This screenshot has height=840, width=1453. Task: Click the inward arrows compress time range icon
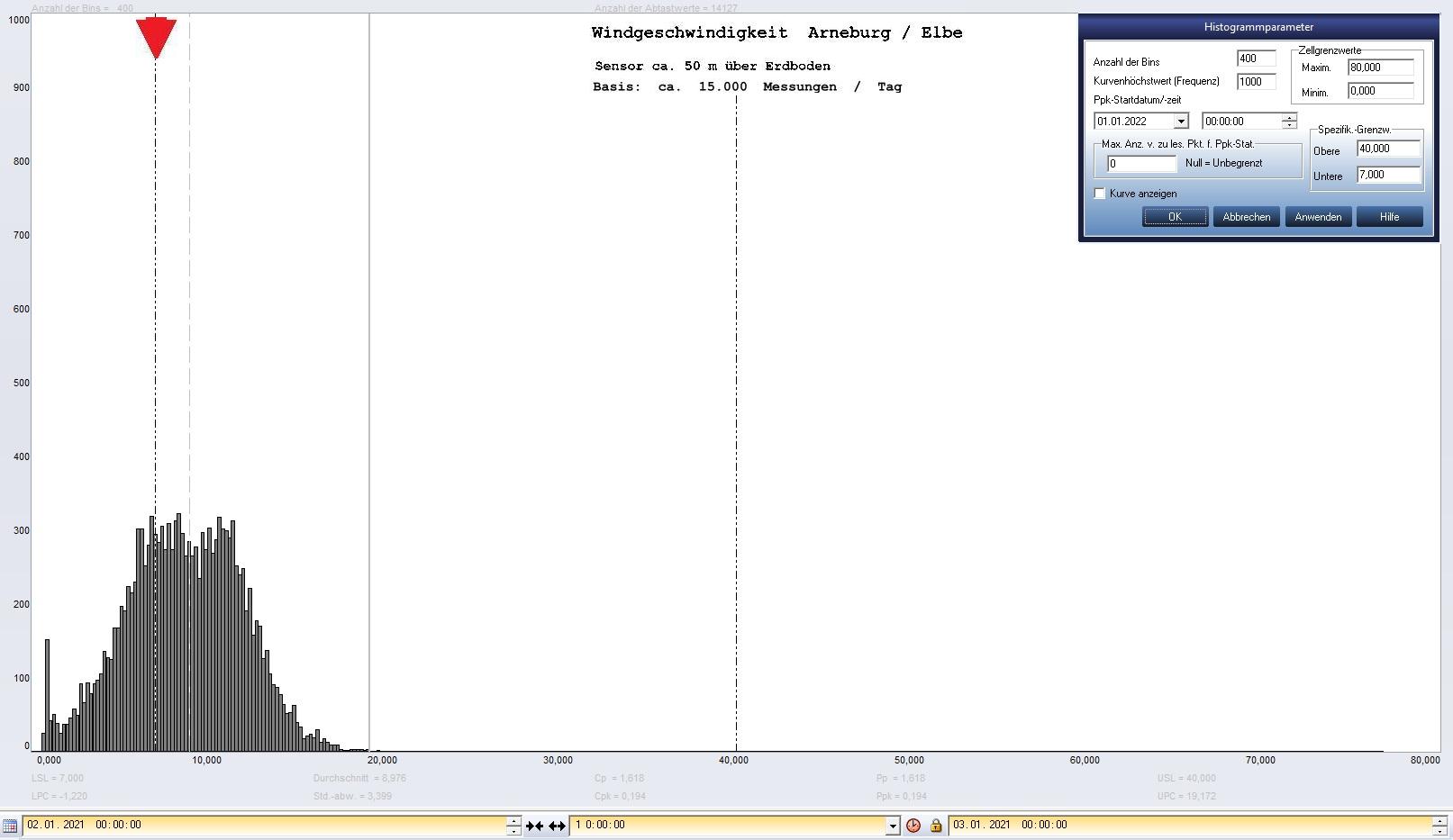tap(534, 825)
